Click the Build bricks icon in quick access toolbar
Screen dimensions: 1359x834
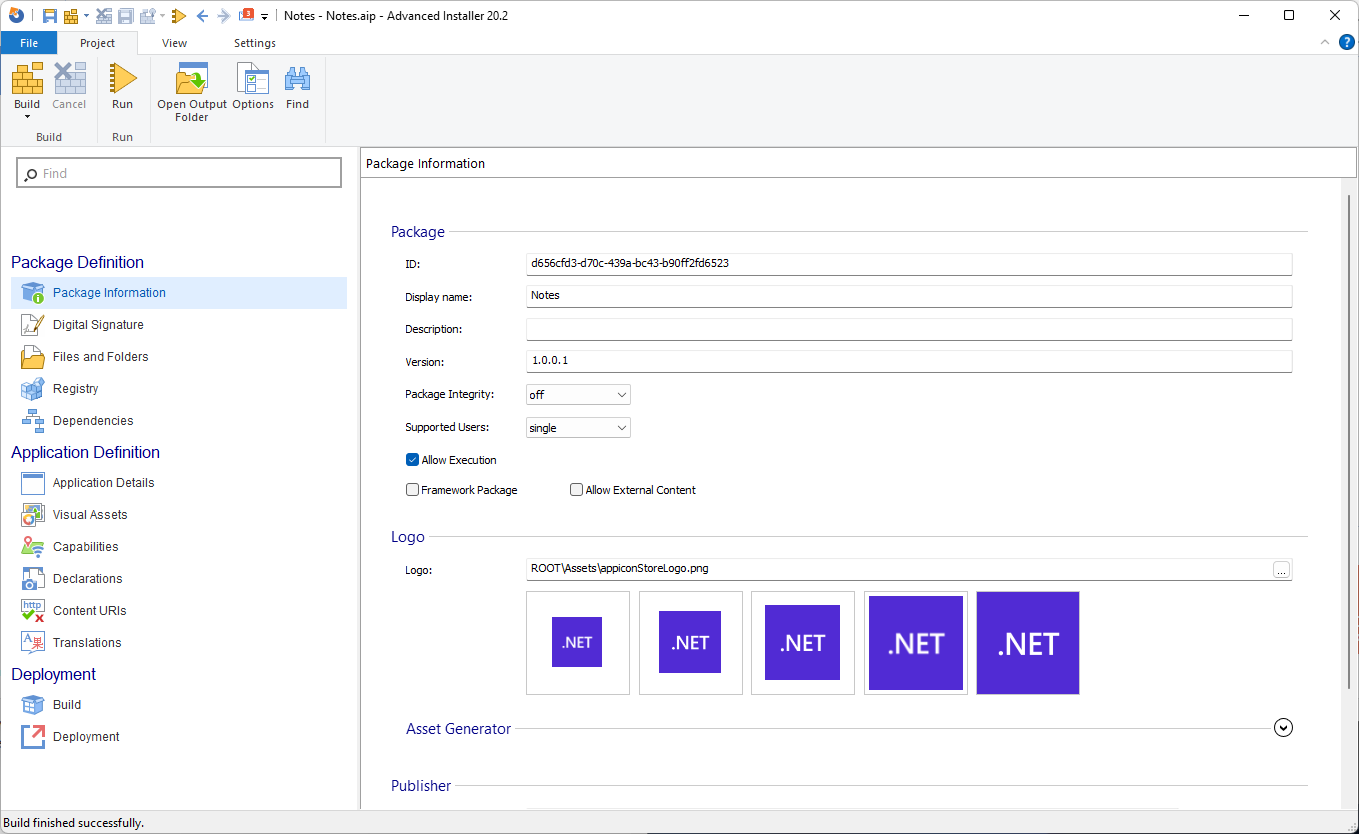71,15
